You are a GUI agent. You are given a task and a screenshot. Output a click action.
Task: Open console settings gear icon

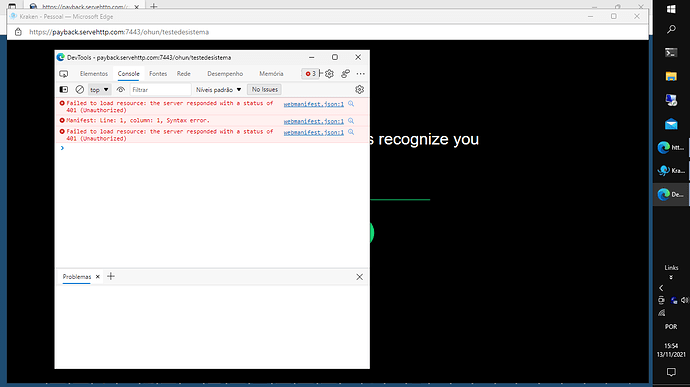click(360, 90)
